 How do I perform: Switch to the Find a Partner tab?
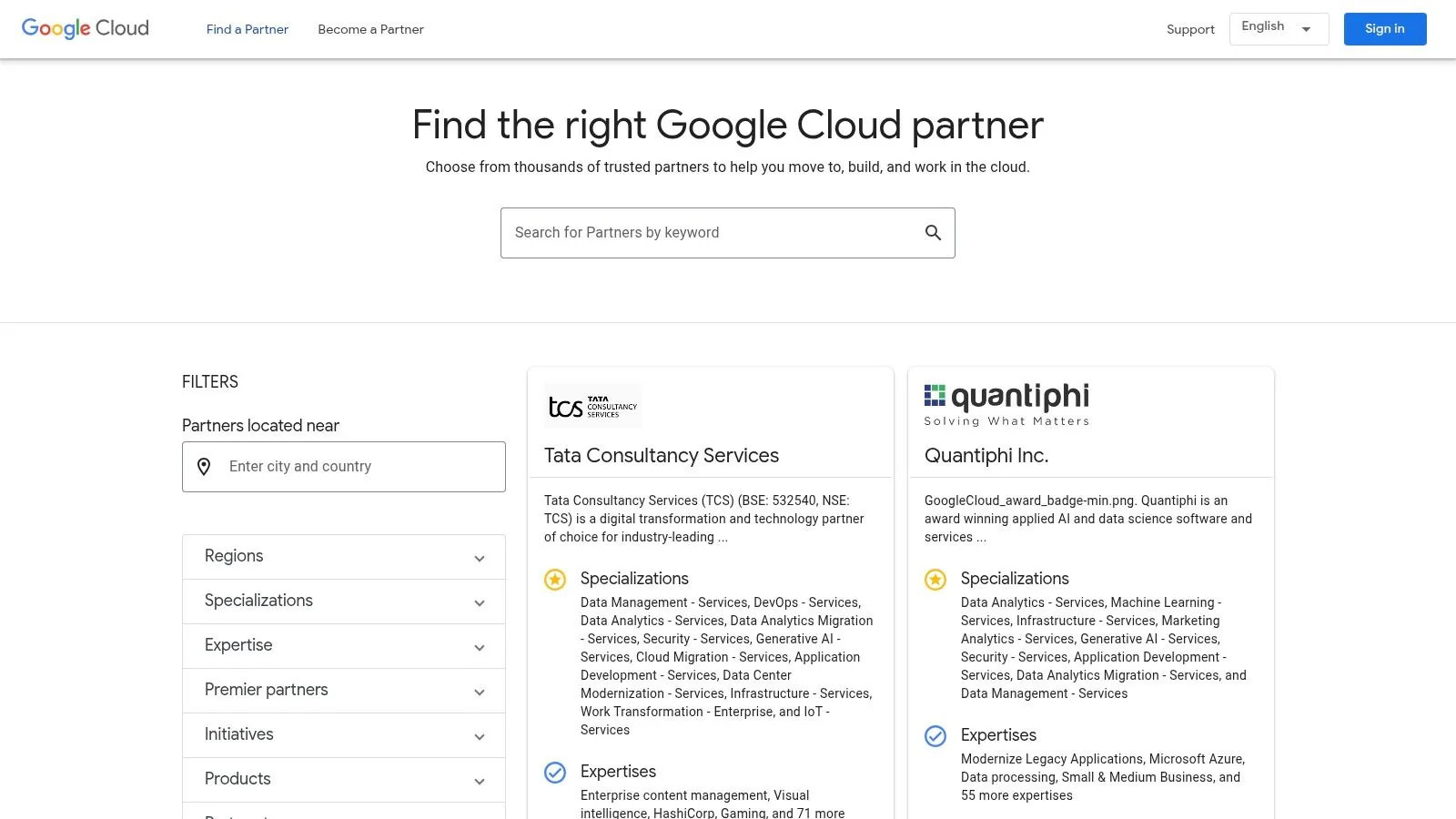247,29
